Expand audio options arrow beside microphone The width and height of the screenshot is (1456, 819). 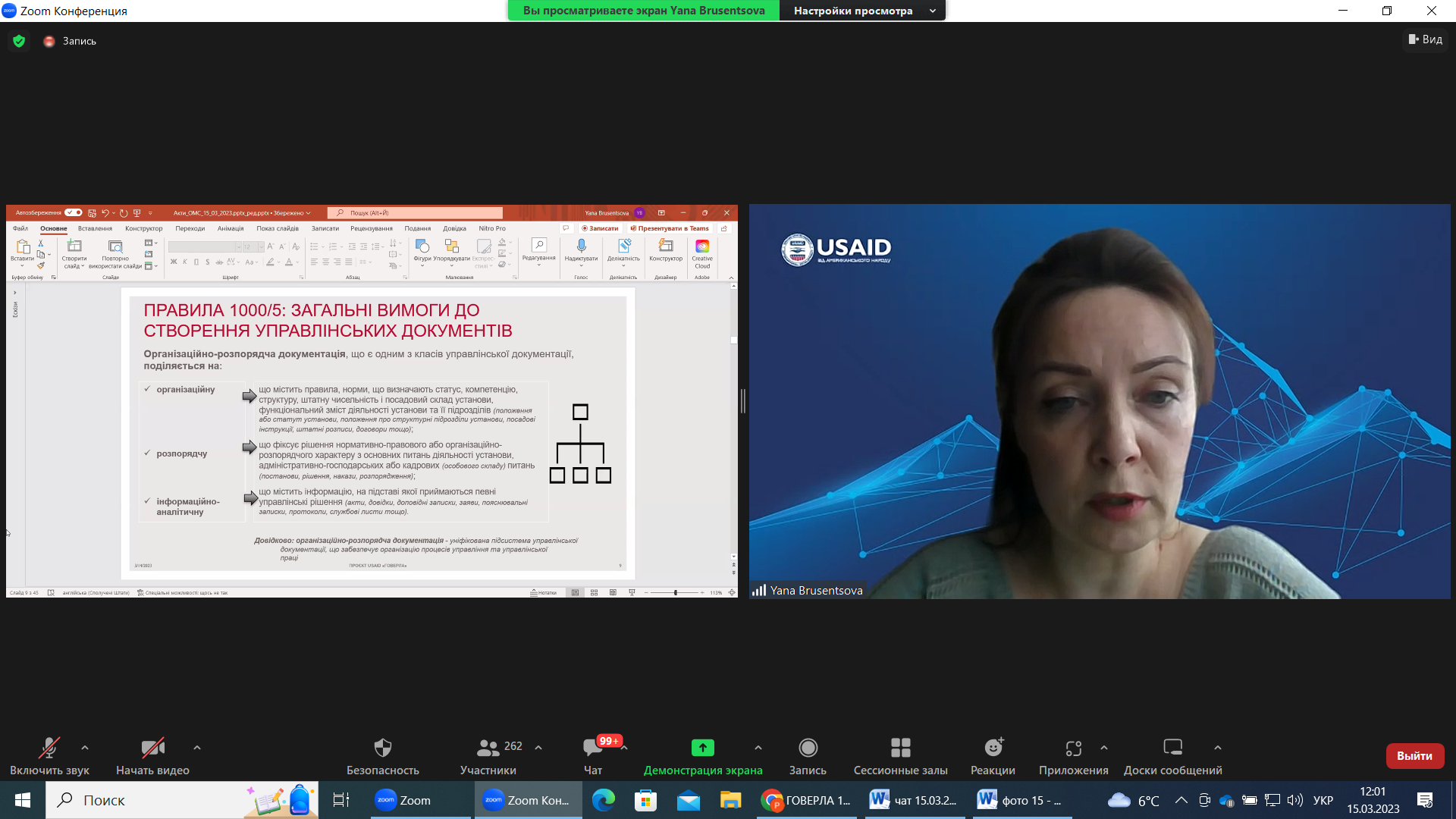85,748
